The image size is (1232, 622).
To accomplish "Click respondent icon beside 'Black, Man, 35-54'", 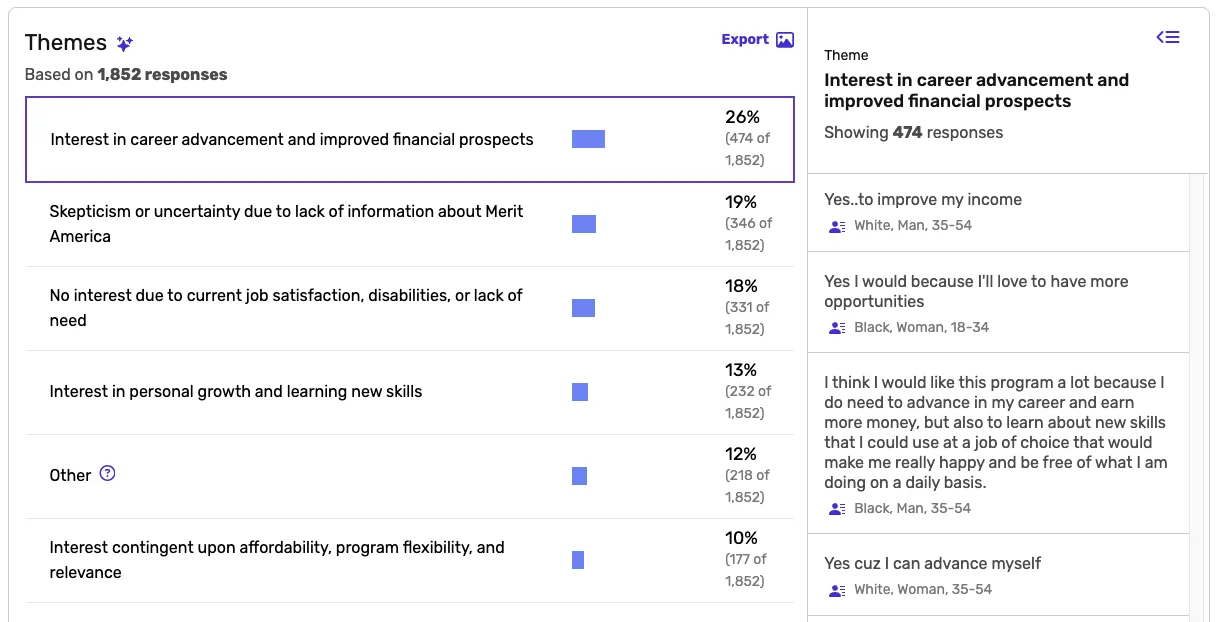I will 837,509.
